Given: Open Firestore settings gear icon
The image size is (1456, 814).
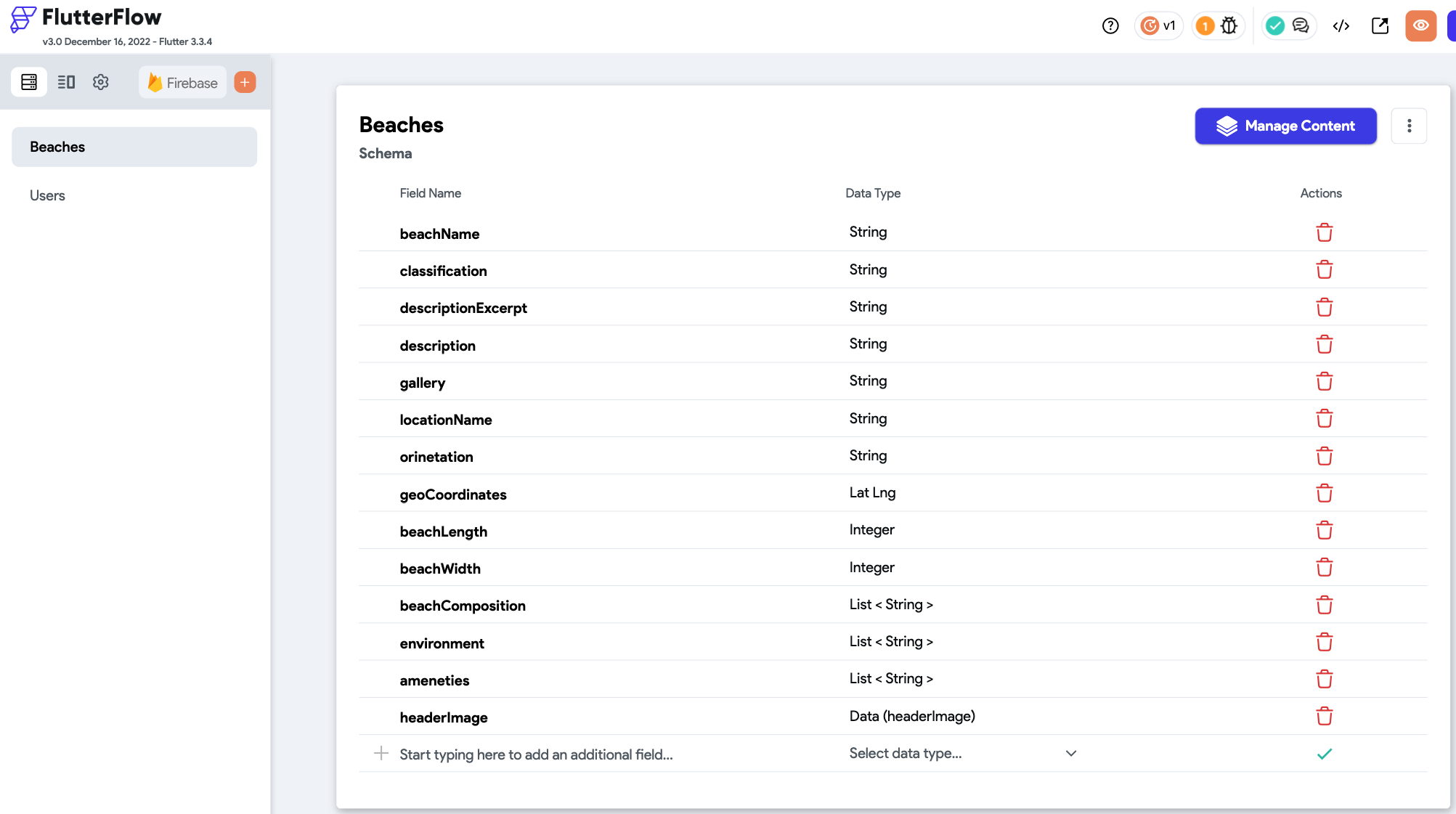Looking at the screenshot, I should 101,82.
